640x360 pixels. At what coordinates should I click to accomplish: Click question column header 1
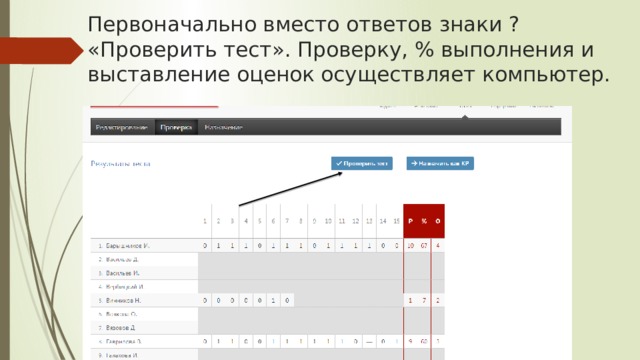click(x=205, y=221)
